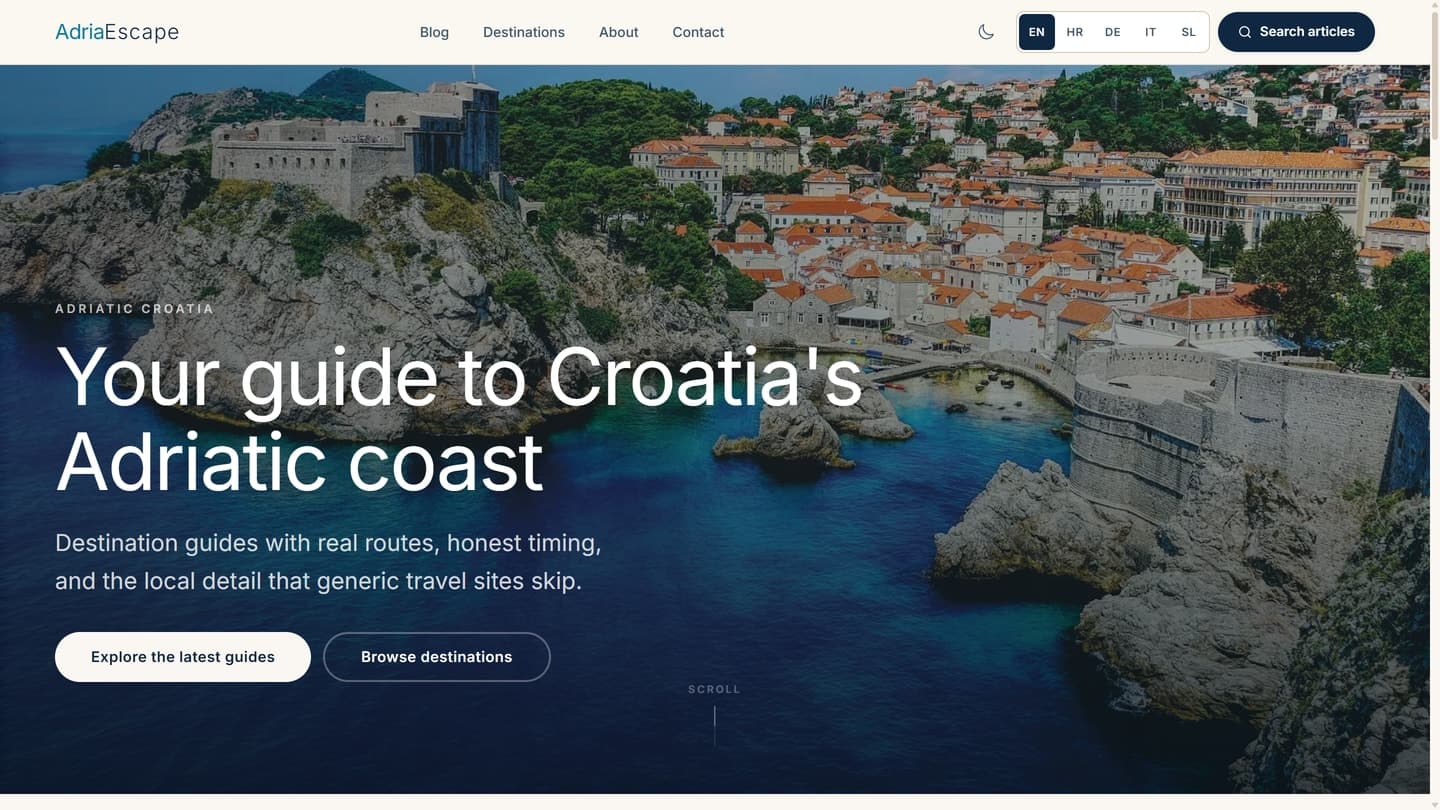Navigate to the About page

coord(618,32)
